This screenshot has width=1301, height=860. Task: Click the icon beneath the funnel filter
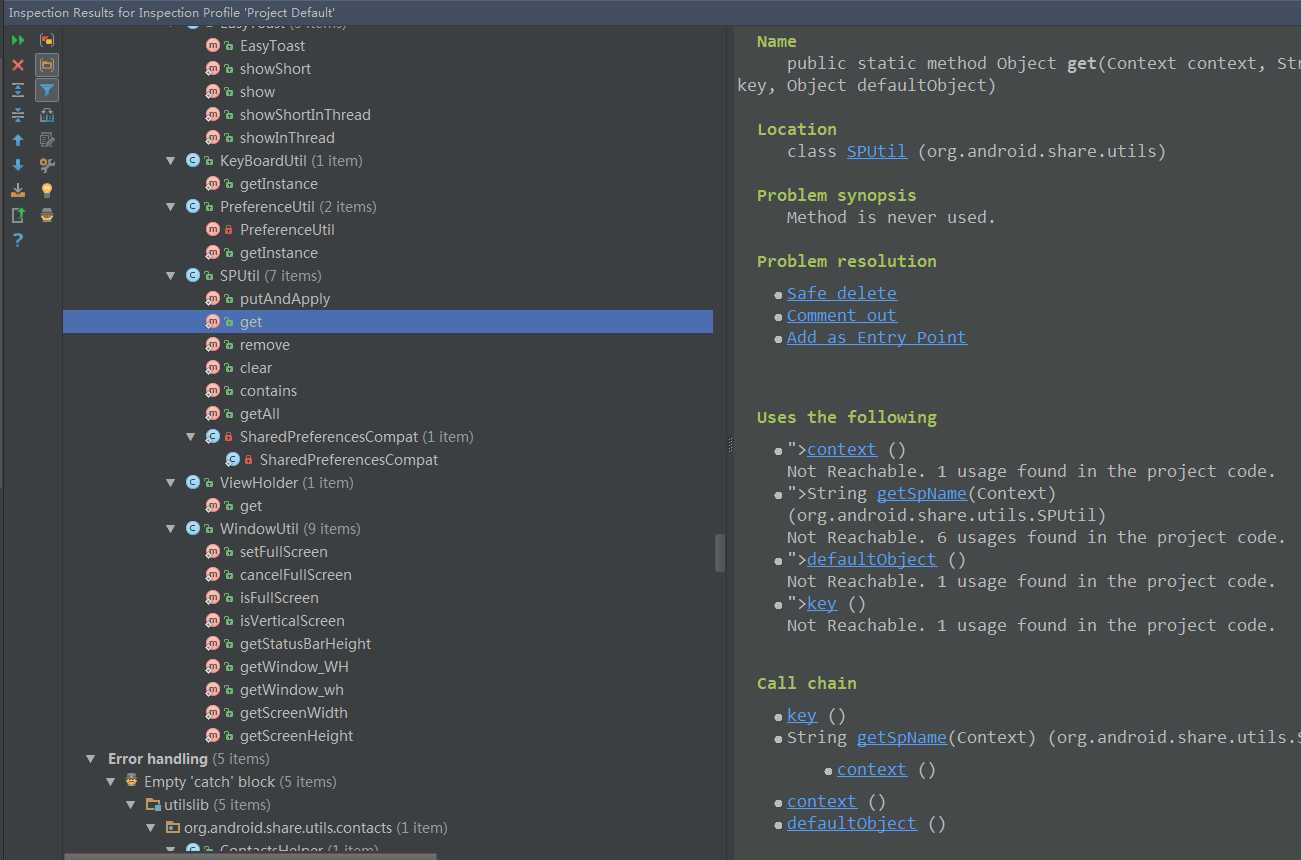click(x=47, y=115)
